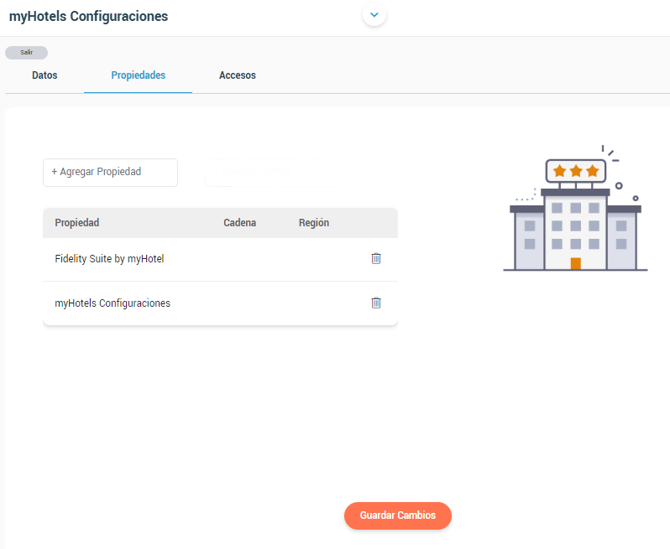Viewport: 670px width, 549px height.
Task: Click the Salir button
Action: click(26, 53)
